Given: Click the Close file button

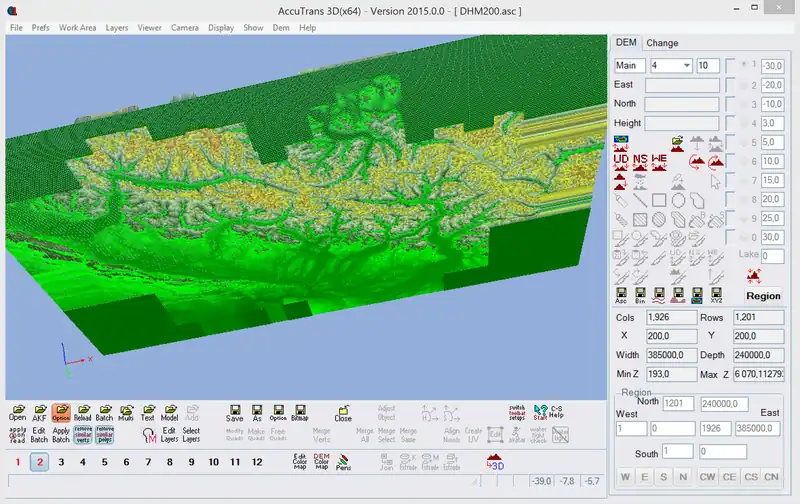Looking at the screenshot, I should click(343, 412).
